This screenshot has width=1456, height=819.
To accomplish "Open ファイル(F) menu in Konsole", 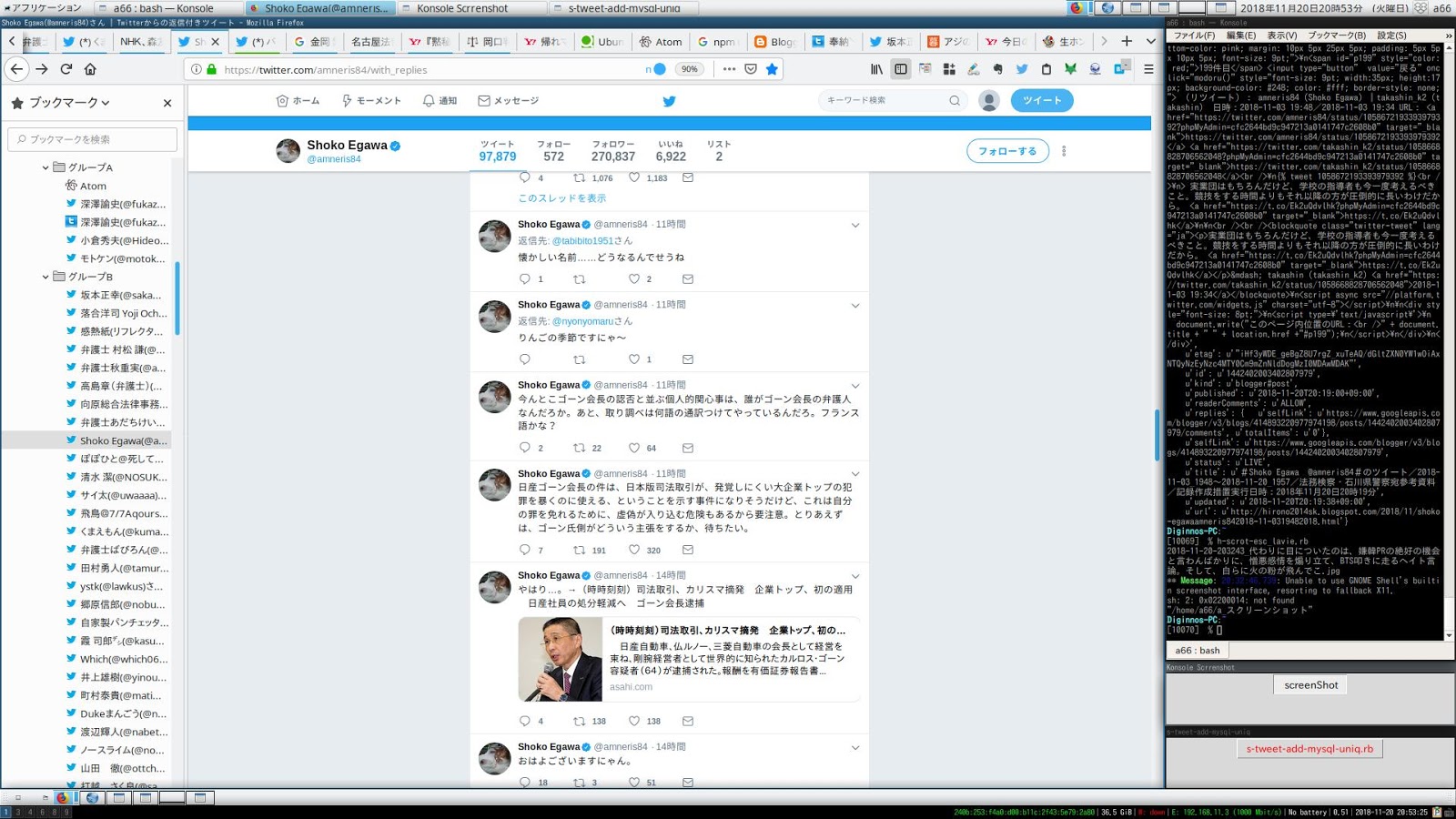I will coord(1194,35).
